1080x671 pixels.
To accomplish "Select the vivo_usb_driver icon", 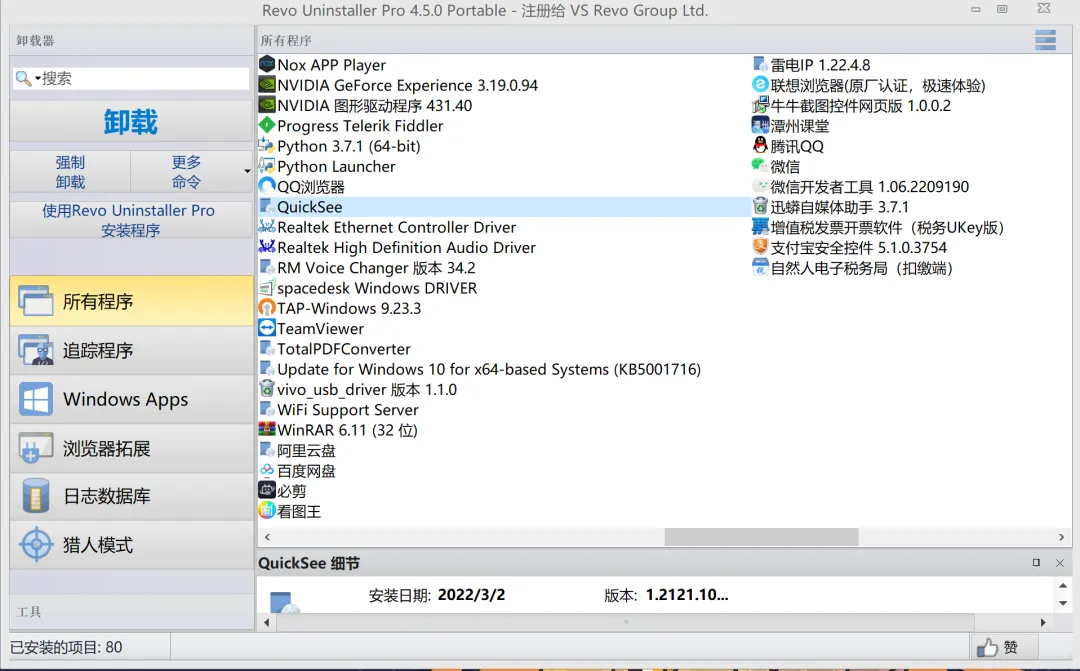I will pyautogui.click(x=267, y=389).
